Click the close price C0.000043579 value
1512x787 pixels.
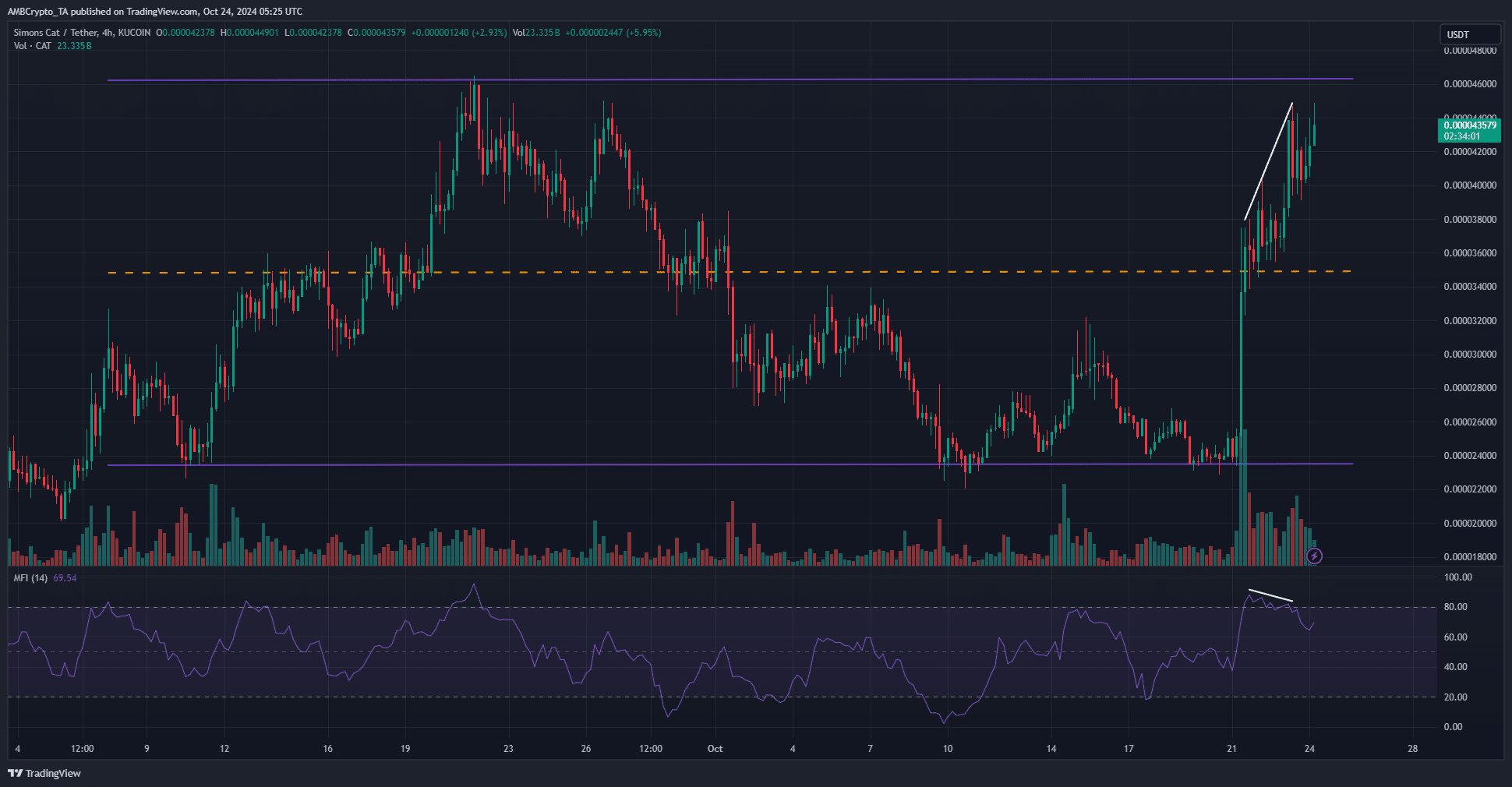(x=376, y=33)
